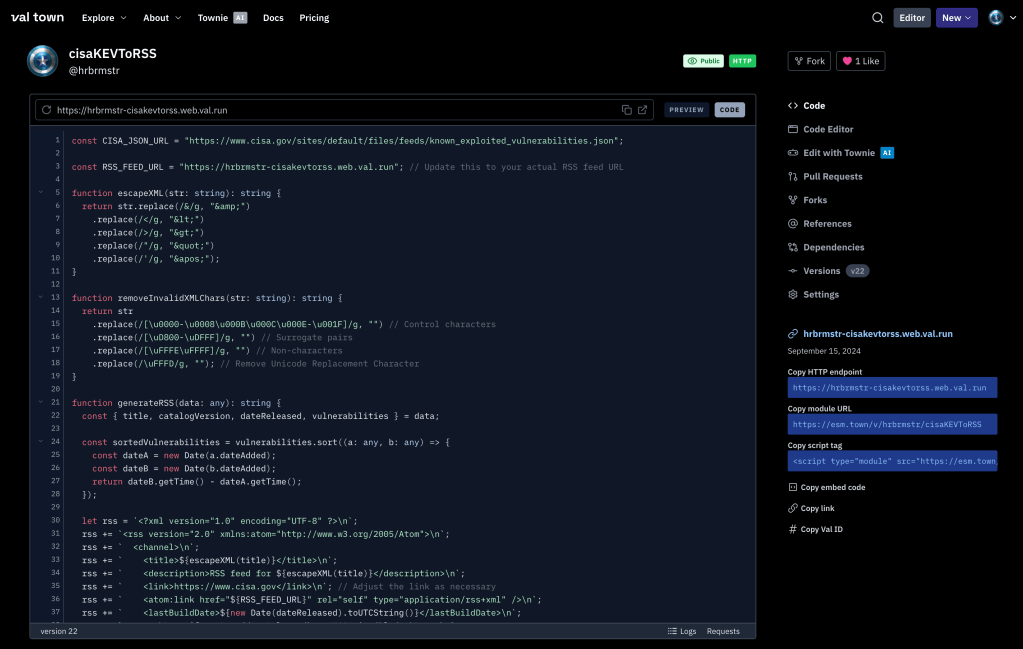Open val URL in new tab icon

(642, 110)
